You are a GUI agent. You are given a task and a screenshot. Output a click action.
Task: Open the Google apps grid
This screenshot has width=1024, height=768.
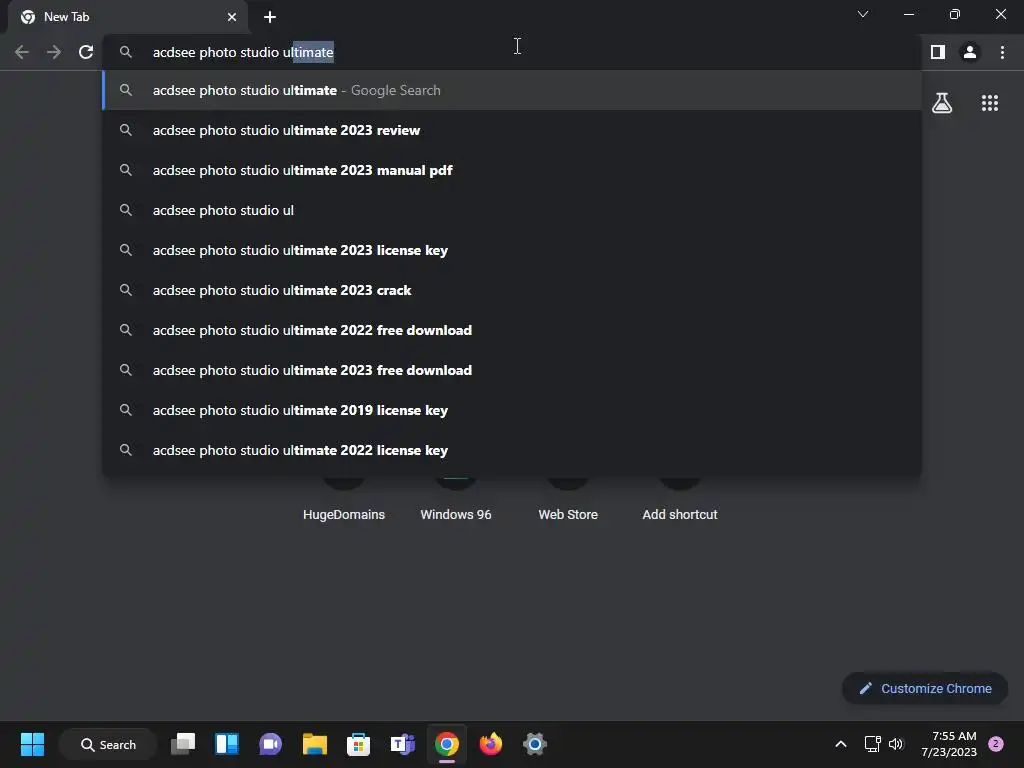pyautogui.click(x=990, y=103)
